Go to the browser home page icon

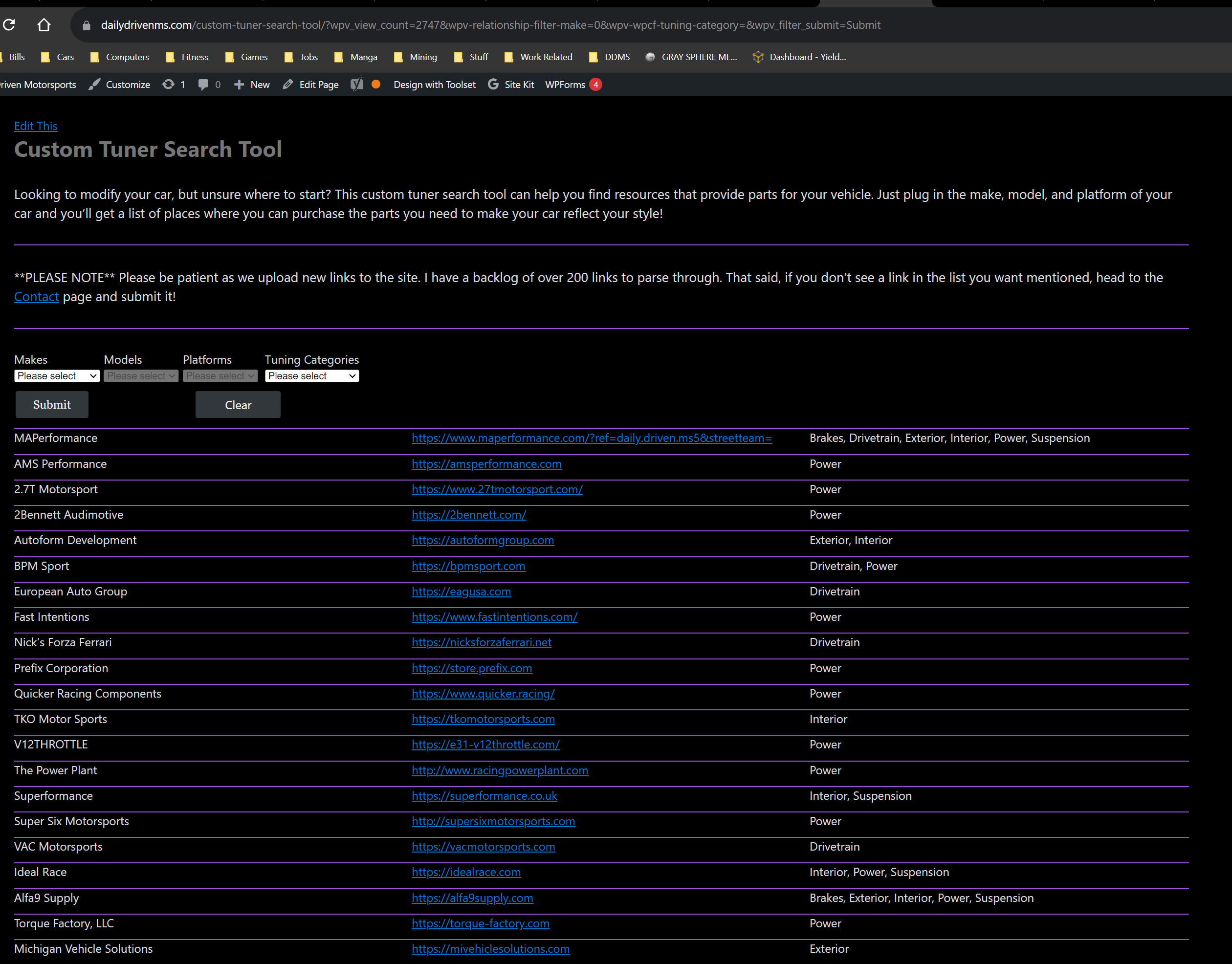point(44,25)
